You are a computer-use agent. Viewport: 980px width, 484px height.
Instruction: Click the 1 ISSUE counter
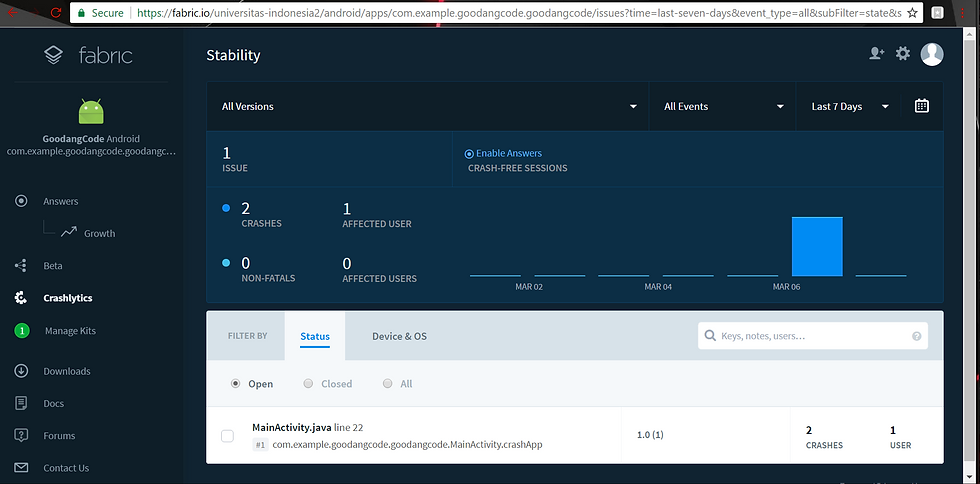[235, 159]
